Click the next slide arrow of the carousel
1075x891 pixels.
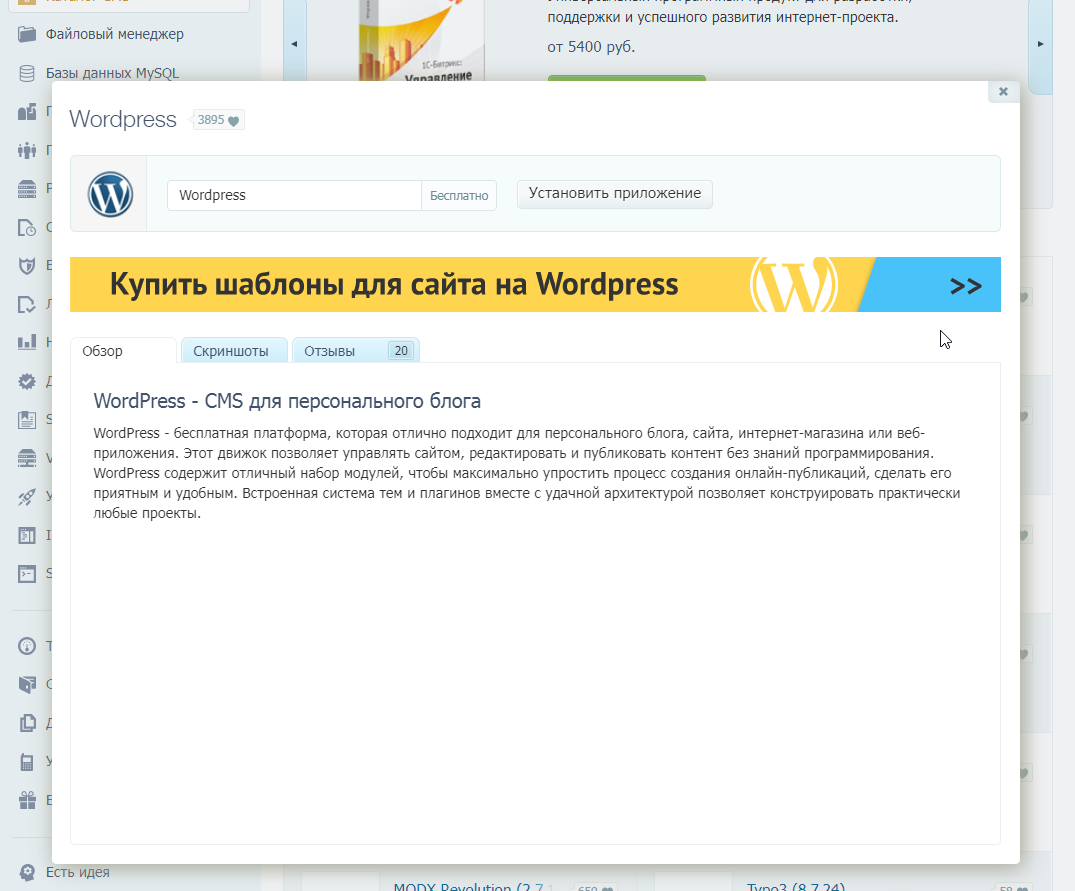click(x=1040, y=44)
